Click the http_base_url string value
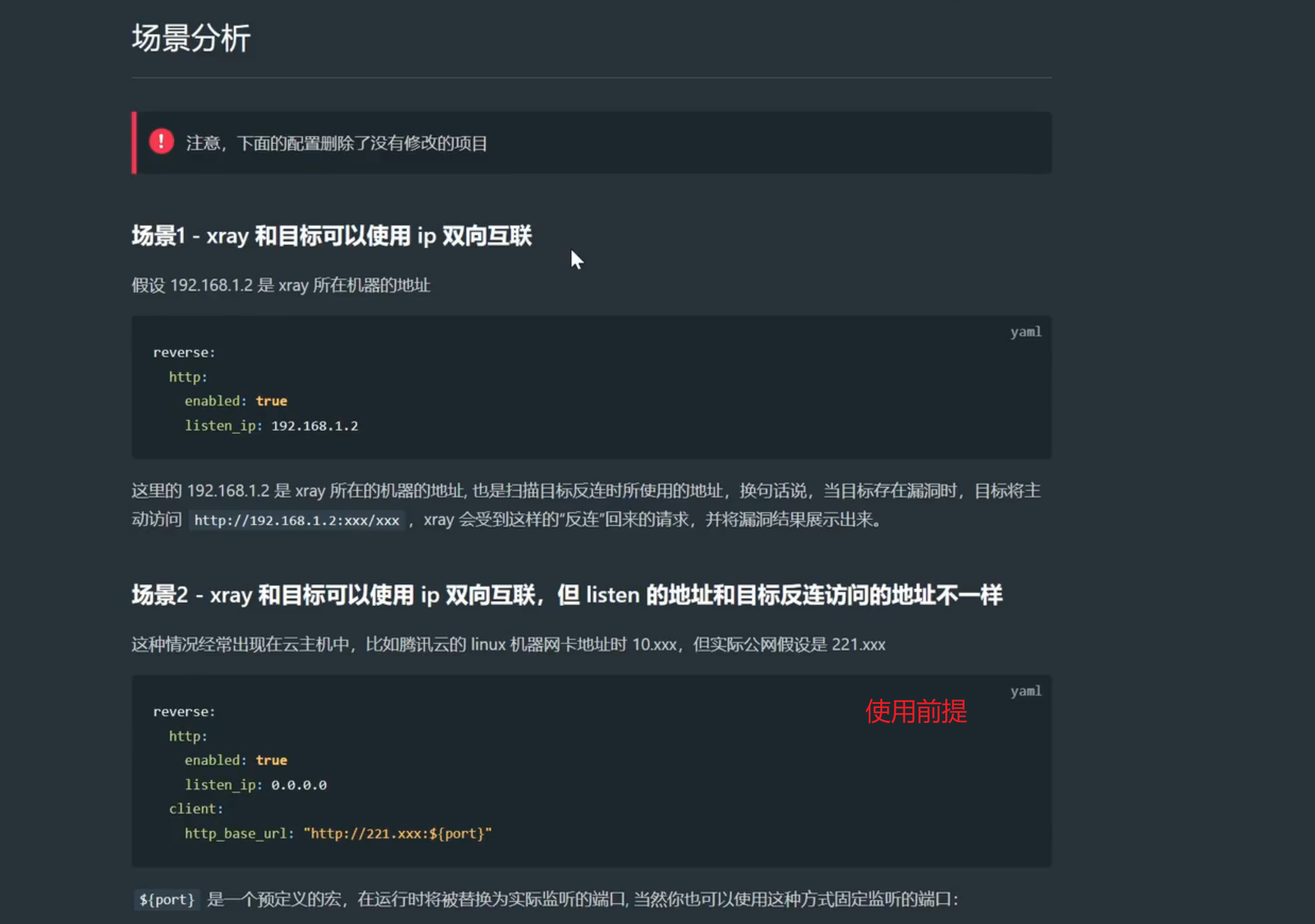 (397, 833)
